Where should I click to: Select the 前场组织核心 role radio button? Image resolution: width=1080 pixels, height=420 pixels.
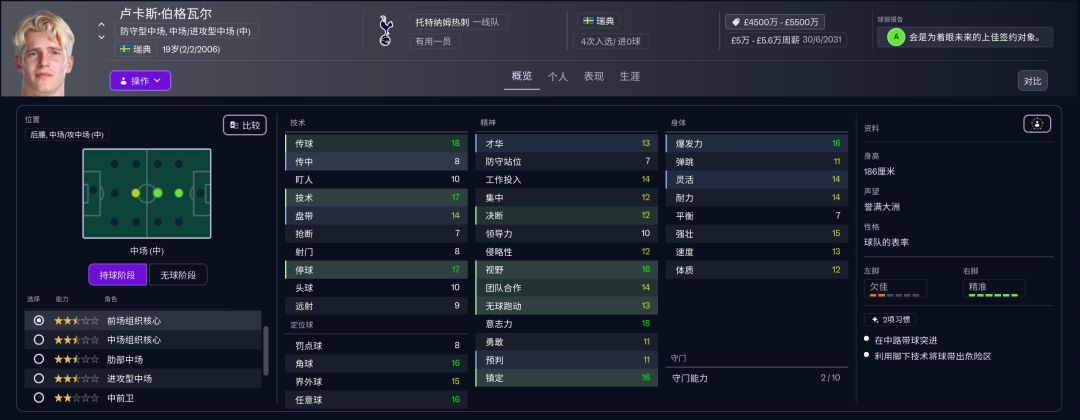tap(39, 321)
